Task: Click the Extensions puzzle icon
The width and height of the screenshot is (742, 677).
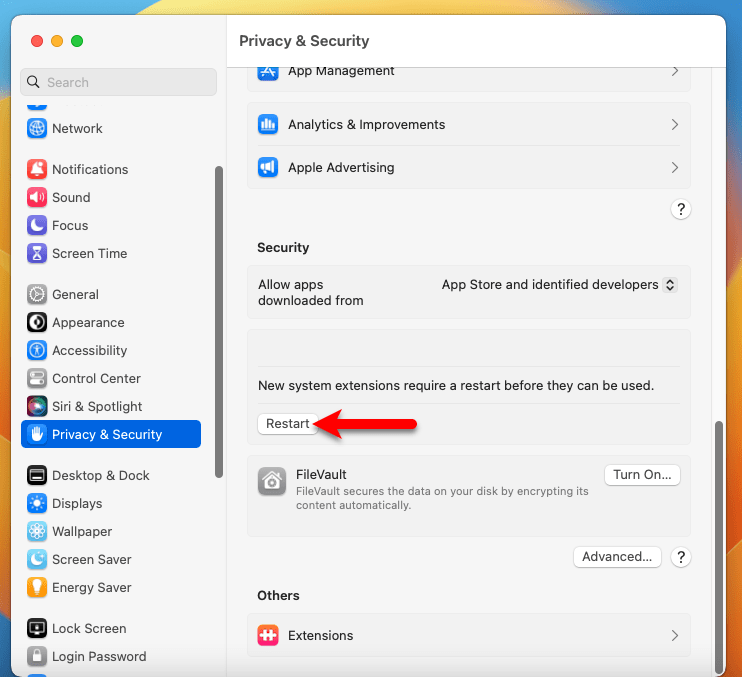Action: pyautogui.click(x=268, y=635)
